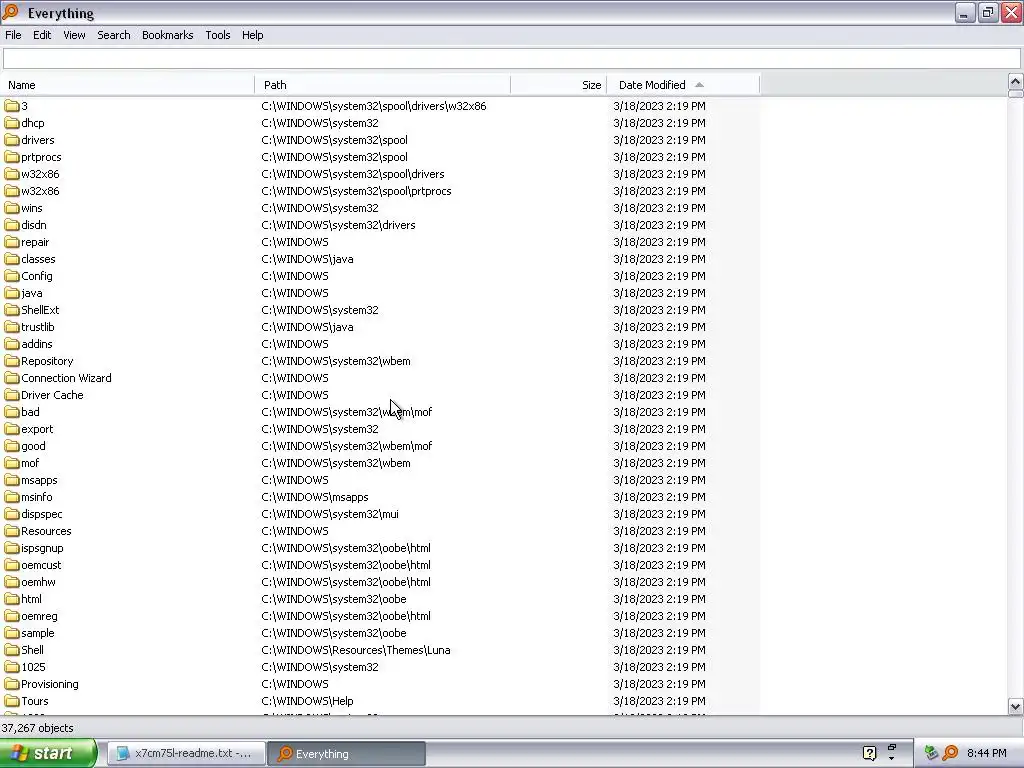Image resolution: width=1024 pixels, height=768 pixels.
Task: Select the folder icon for mof
Action: tap(12, 462)
